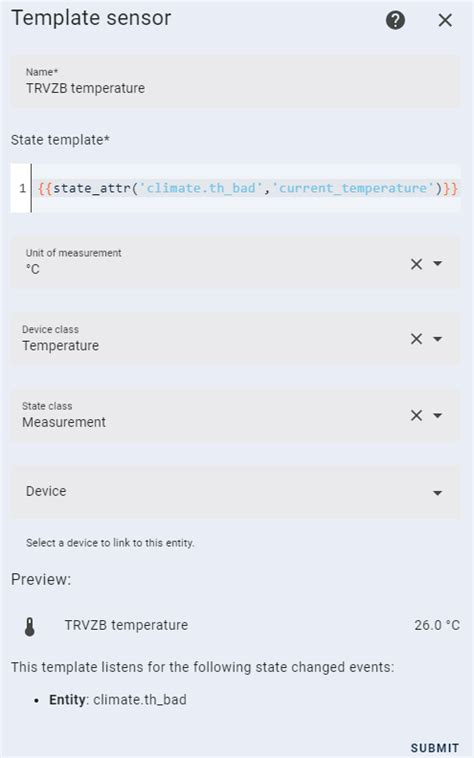474x758 pixels.
Task: Clear the Unit of measurement value
Action: (x=417, y=264)
